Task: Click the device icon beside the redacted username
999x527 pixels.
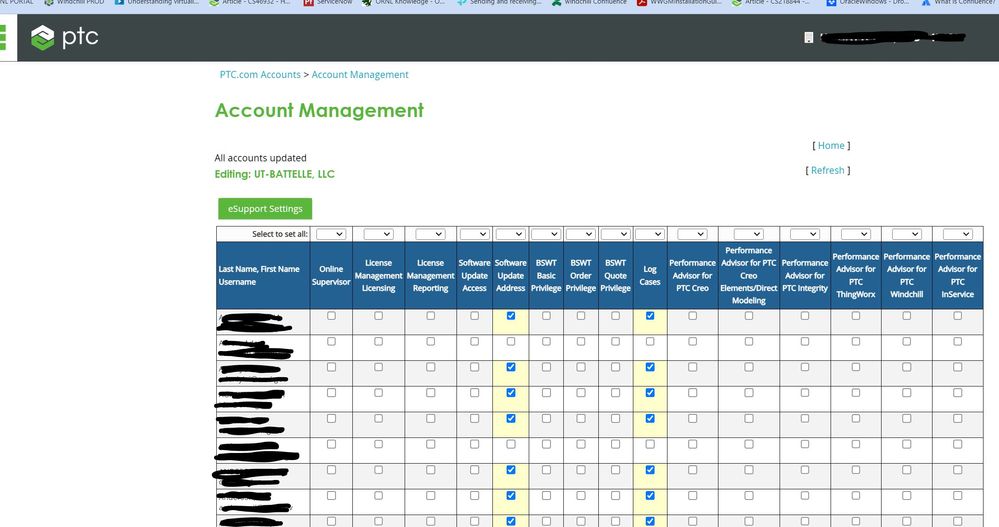Action: 809,38
